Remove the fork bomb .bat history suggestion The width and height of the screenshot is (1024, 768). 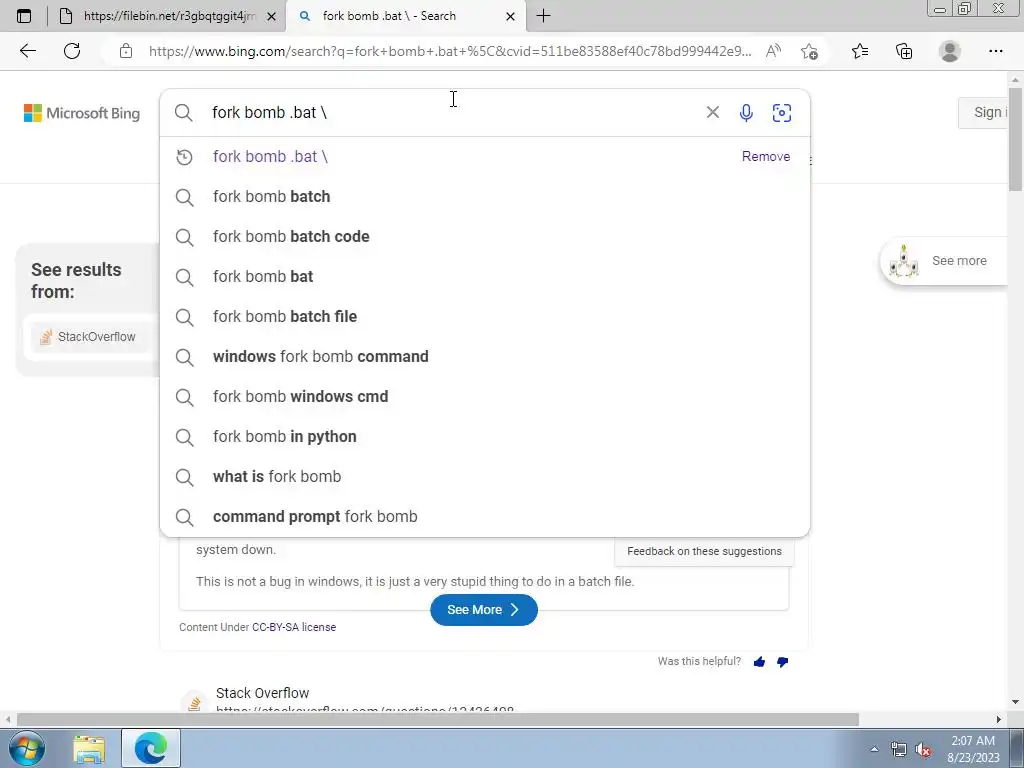tap(765, 157)
